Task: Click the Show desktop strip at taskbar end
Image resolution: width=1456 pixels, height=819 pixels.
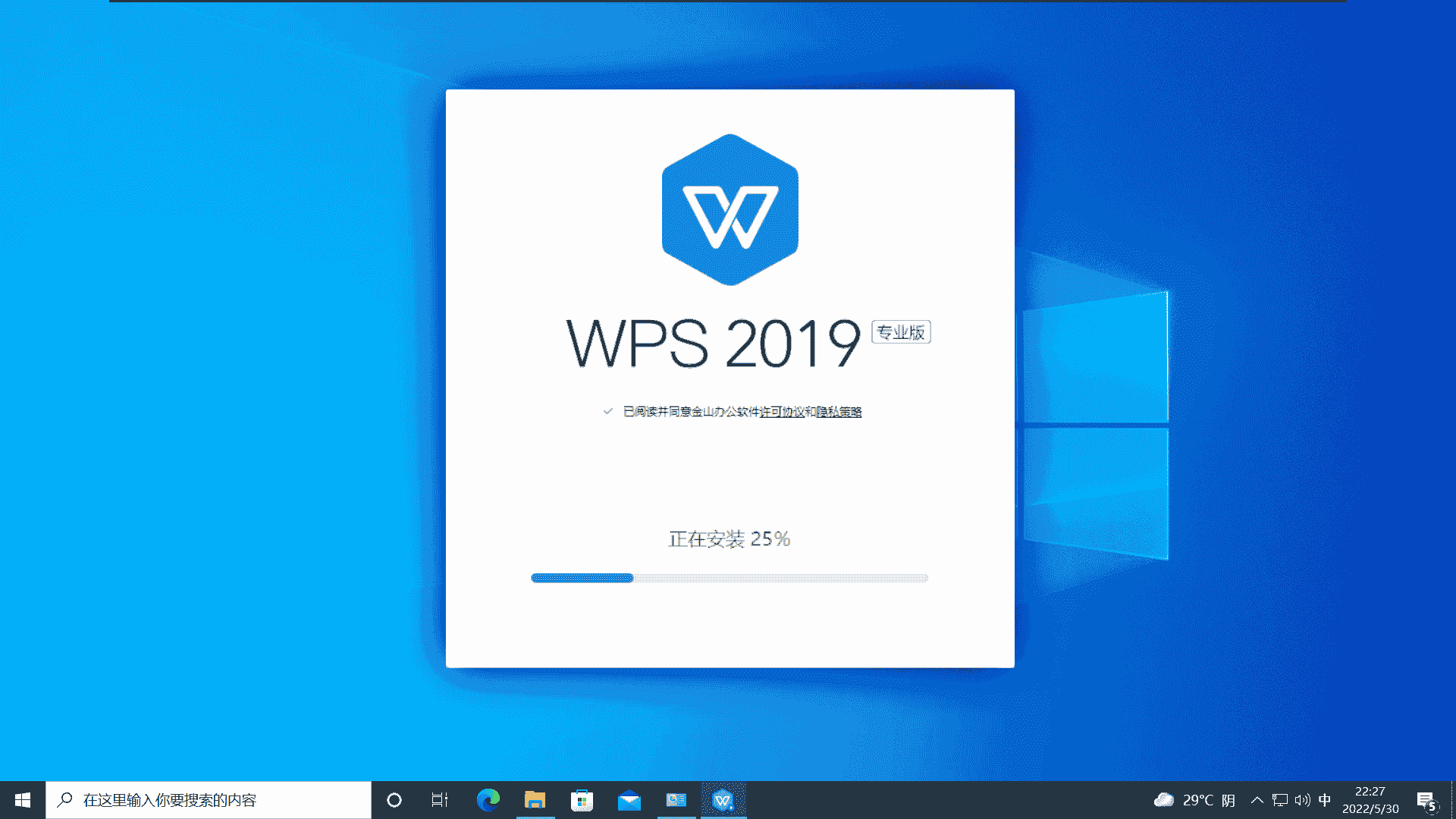Action: coord(1453,800)
